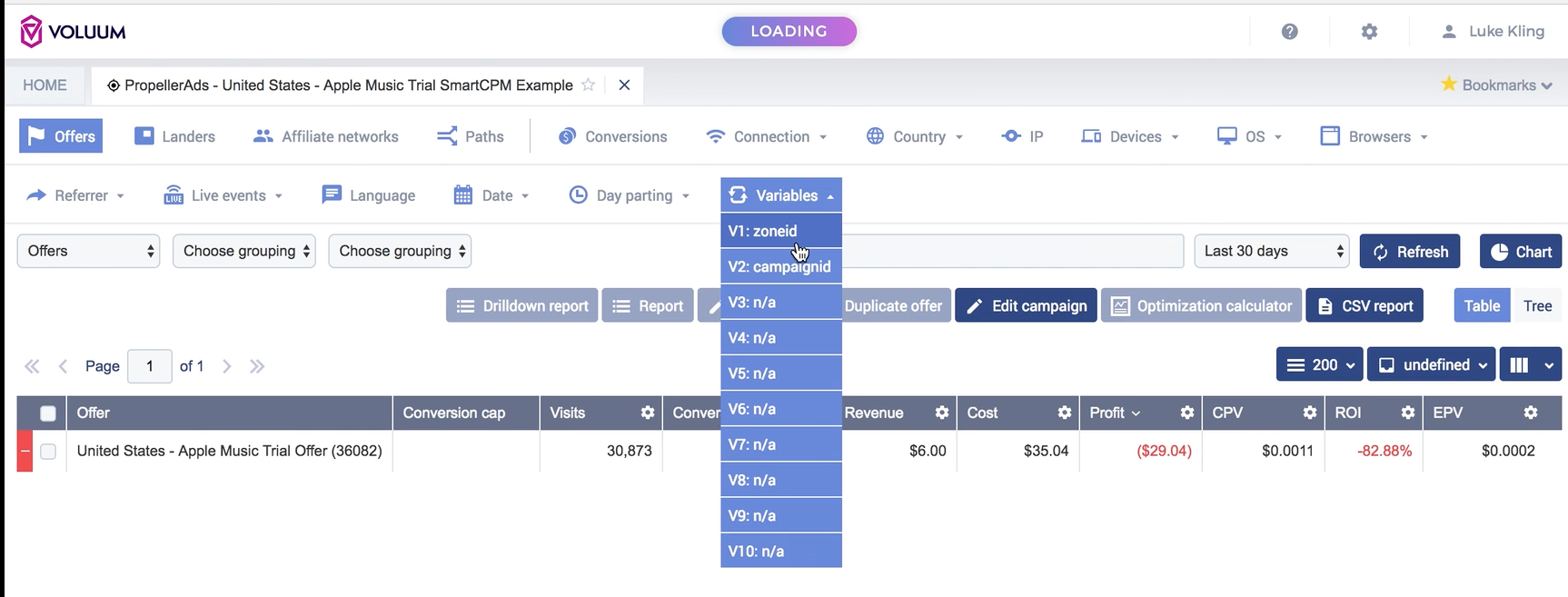Star the campaign tab as bookmark
Screen dimensions: 1568x597
[x=589, y=85]
